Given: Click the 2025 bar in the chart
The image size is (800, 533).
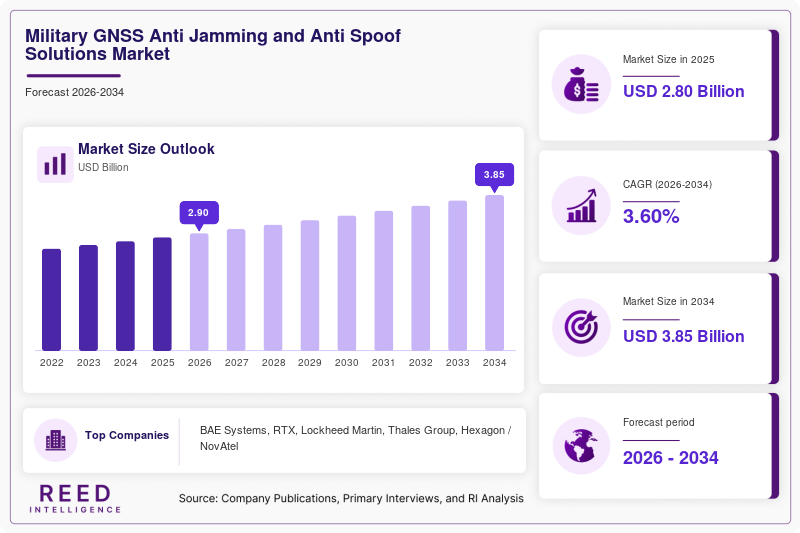Looking at the screenshot, I should pos(162,294).
